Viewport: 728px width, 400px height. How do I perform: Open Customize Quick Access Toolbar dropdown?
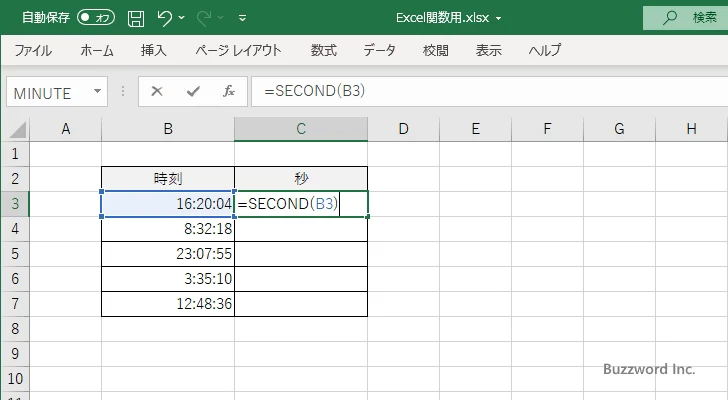(x=242, y=18)
